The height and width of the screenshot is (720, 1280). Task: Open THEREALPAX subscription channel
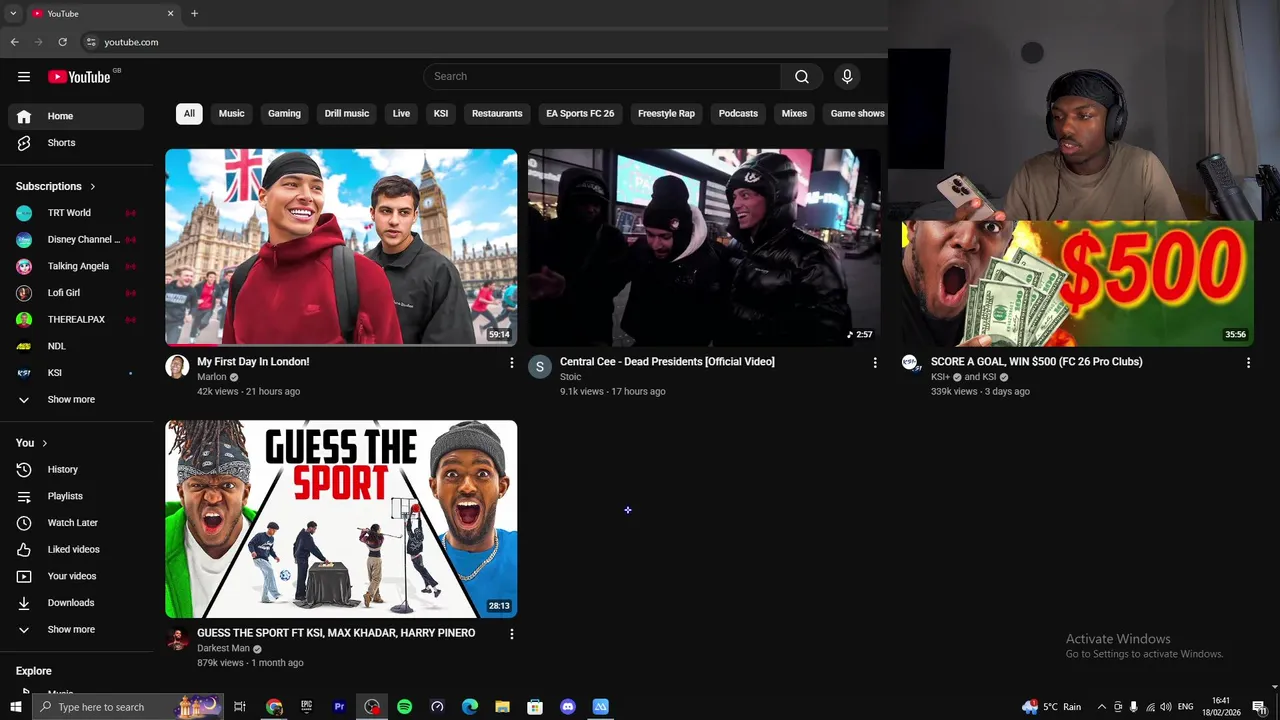76,320
